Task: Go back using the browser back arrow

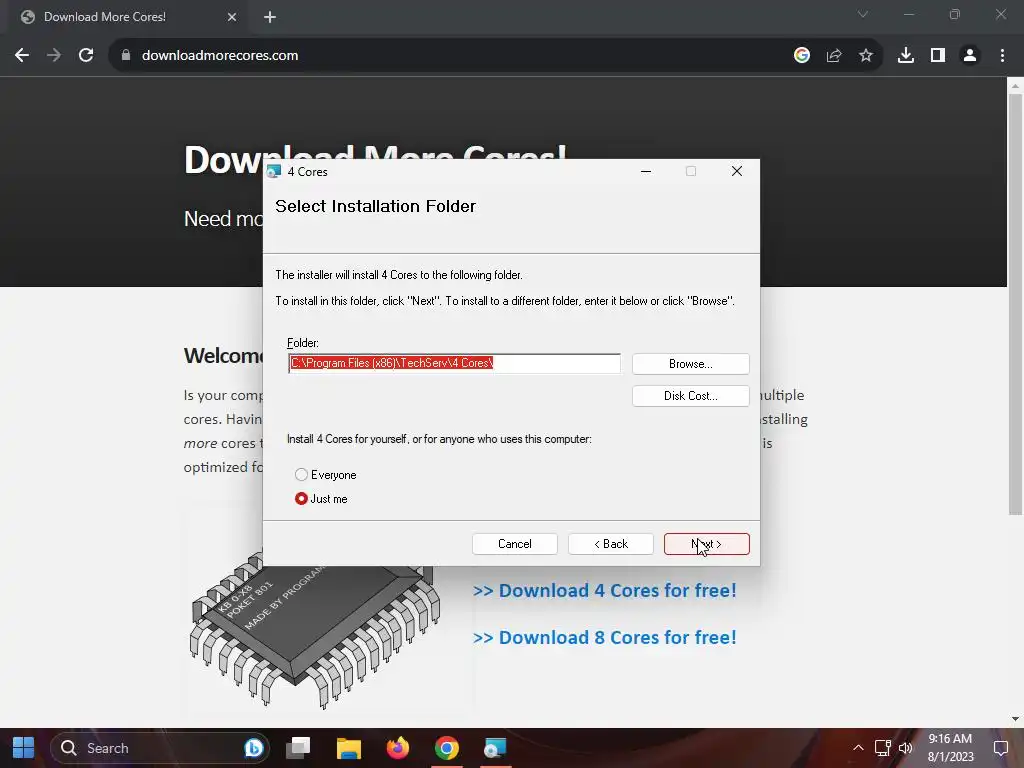Action: [x=22, y=56]
